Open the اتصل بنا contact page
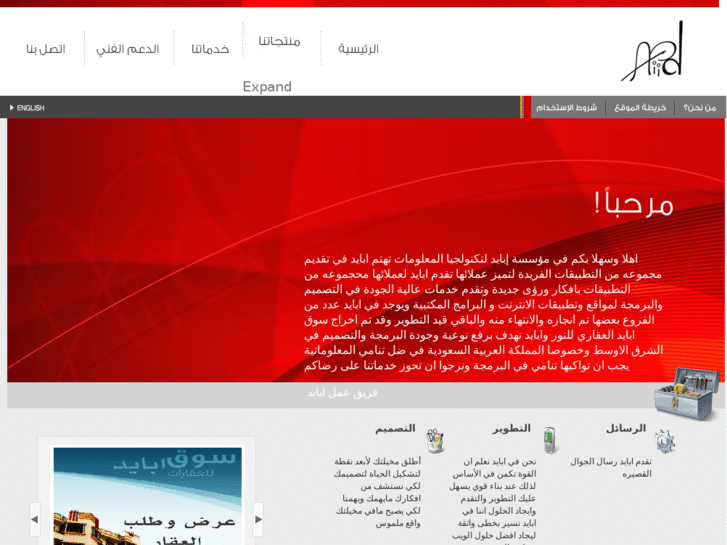The image size is (727, 545). point(46,49)
